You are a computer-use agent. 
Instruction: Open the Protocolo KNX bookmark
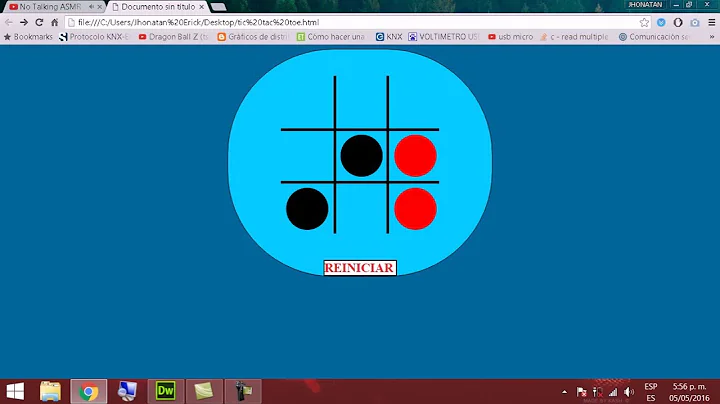94,37
